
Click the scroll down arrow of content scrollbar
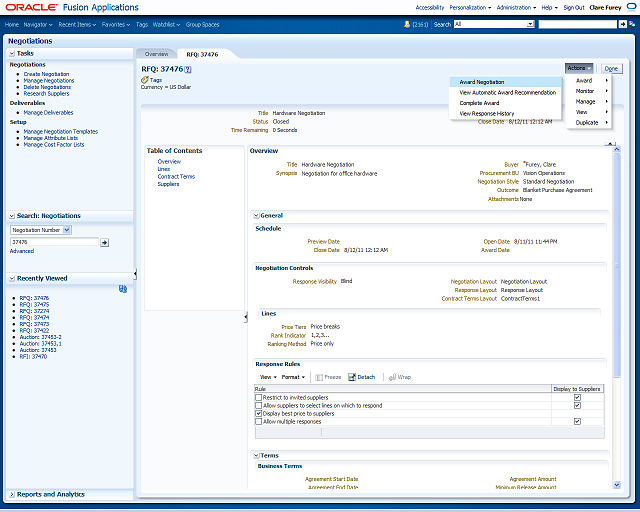pyautogui.click(x=617, y=485)
